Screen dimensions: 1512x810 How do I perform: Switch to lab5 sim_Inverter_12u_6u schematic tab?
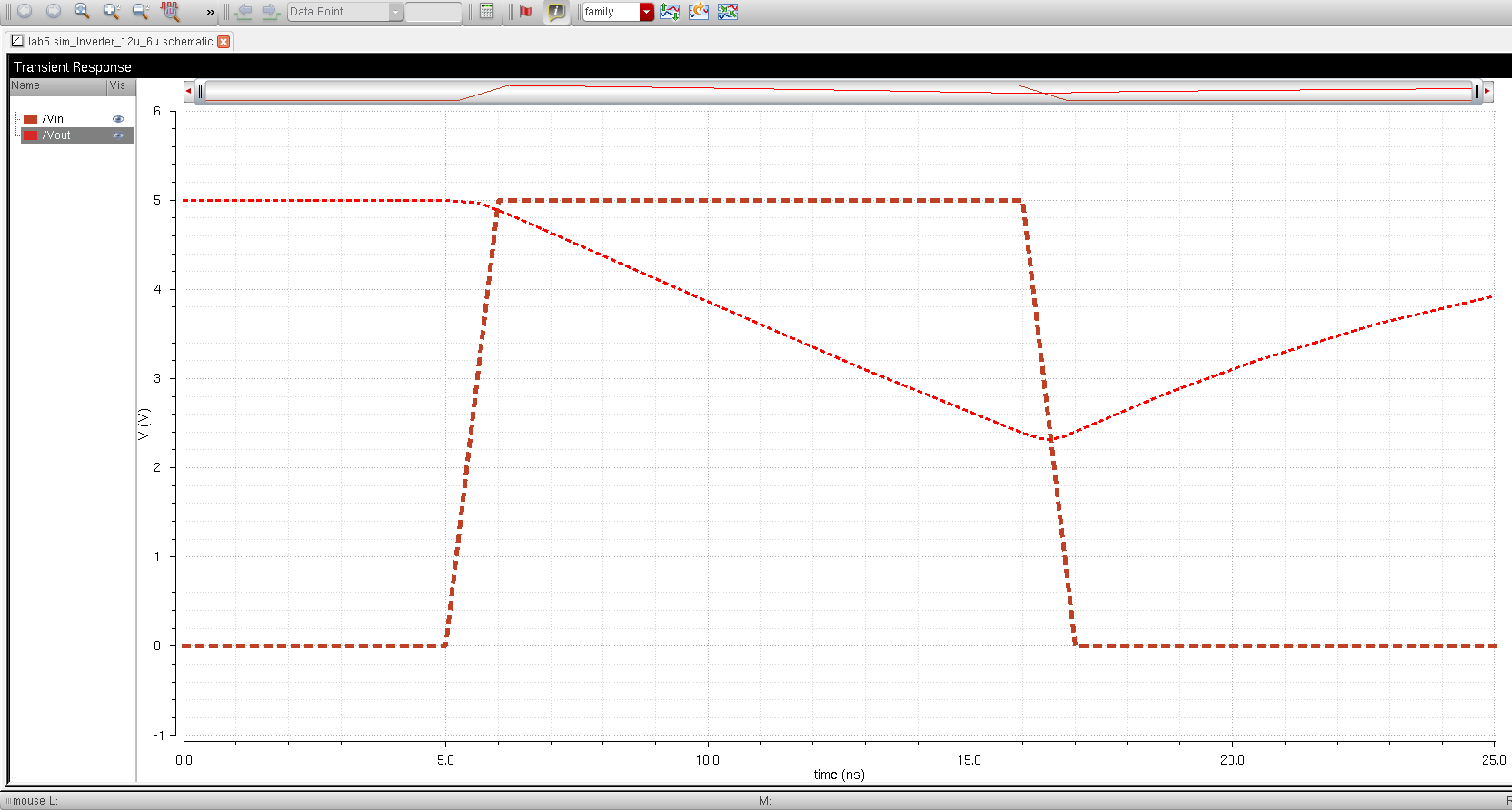[x=120, y=41]
